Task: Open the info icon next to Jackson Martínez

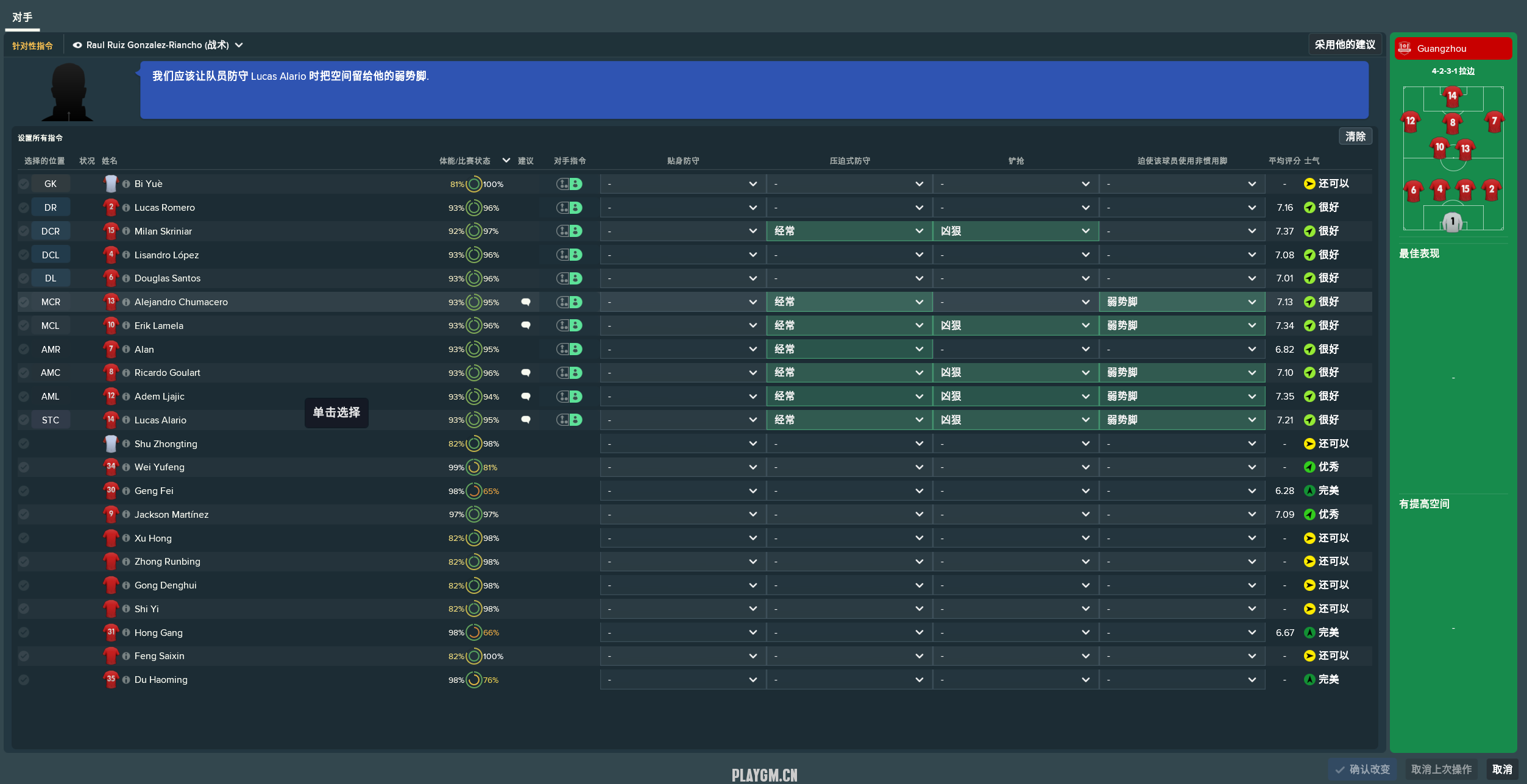Action: 126,515
